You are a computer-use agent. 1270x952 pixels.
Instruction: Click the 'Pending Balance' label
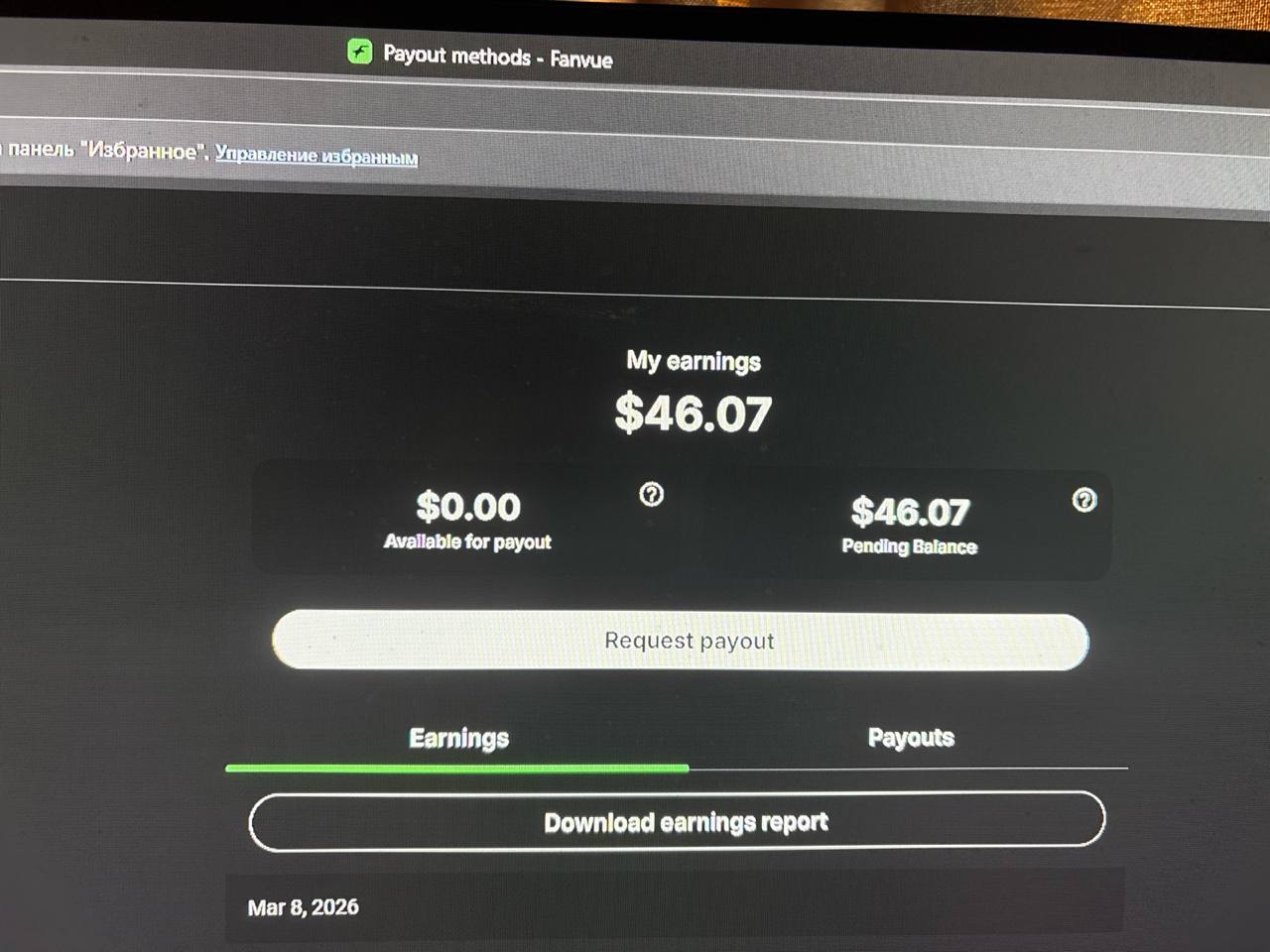click(x=909, y=546)
